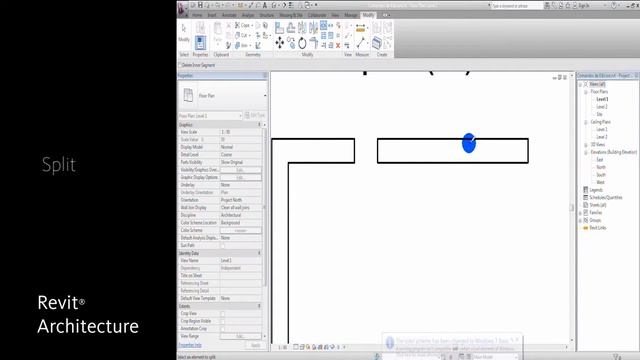Collapse the Identity Data section
The width and height of the screenshot is (640, 360).
(x=259, y=253)
